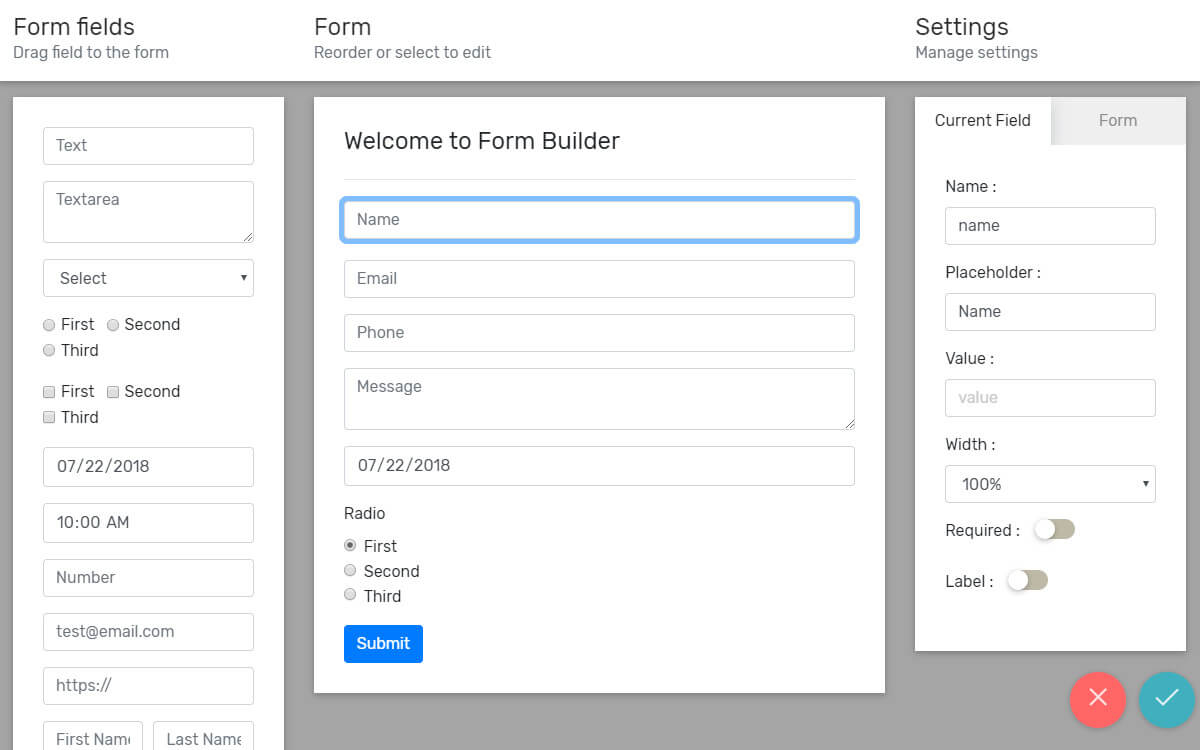Click the selected Name field in the form

point(599,219)
